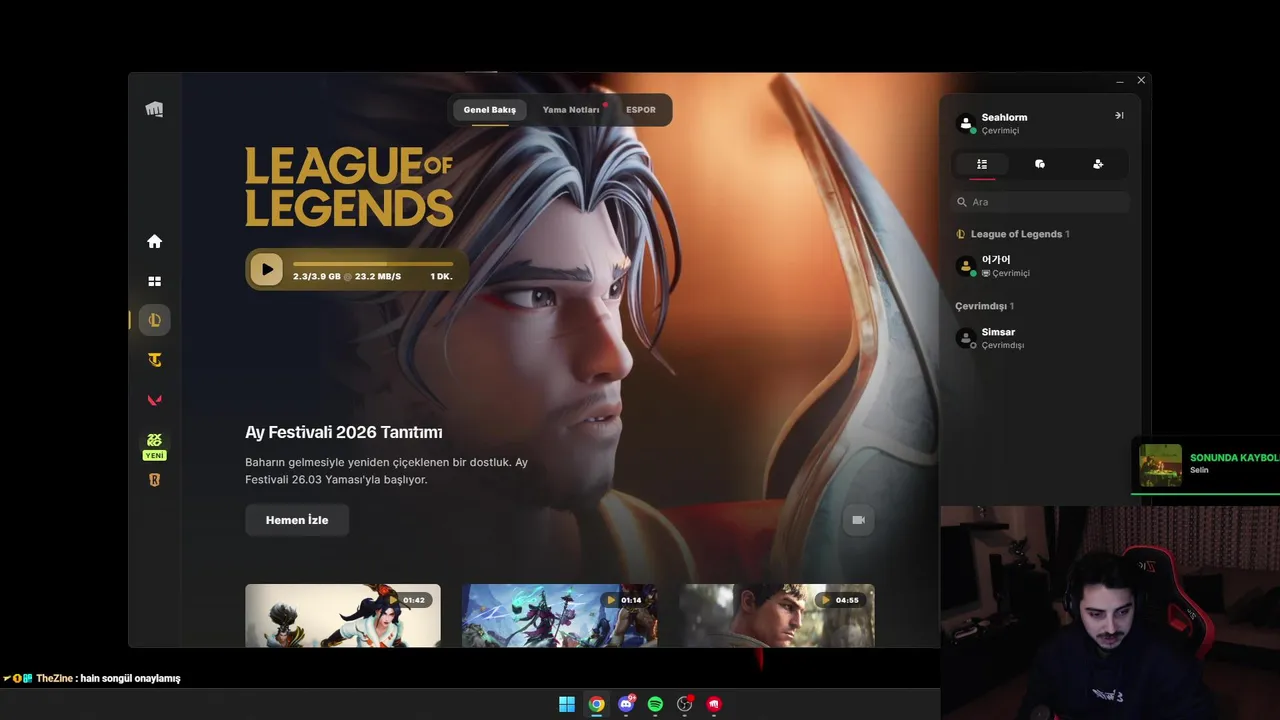This screenshot has width=1280, height=720.
Task: Open the Windows Start button
Action: point(567,704)
